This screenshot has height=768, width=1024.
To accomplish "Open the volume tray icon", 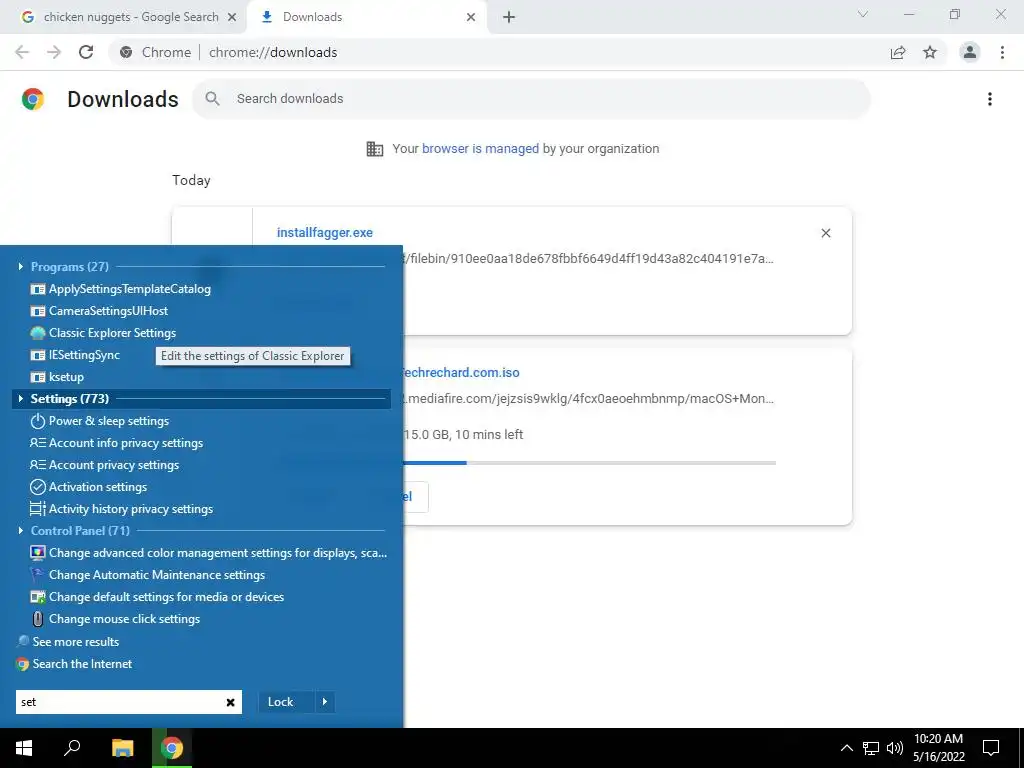I will 895,748.
